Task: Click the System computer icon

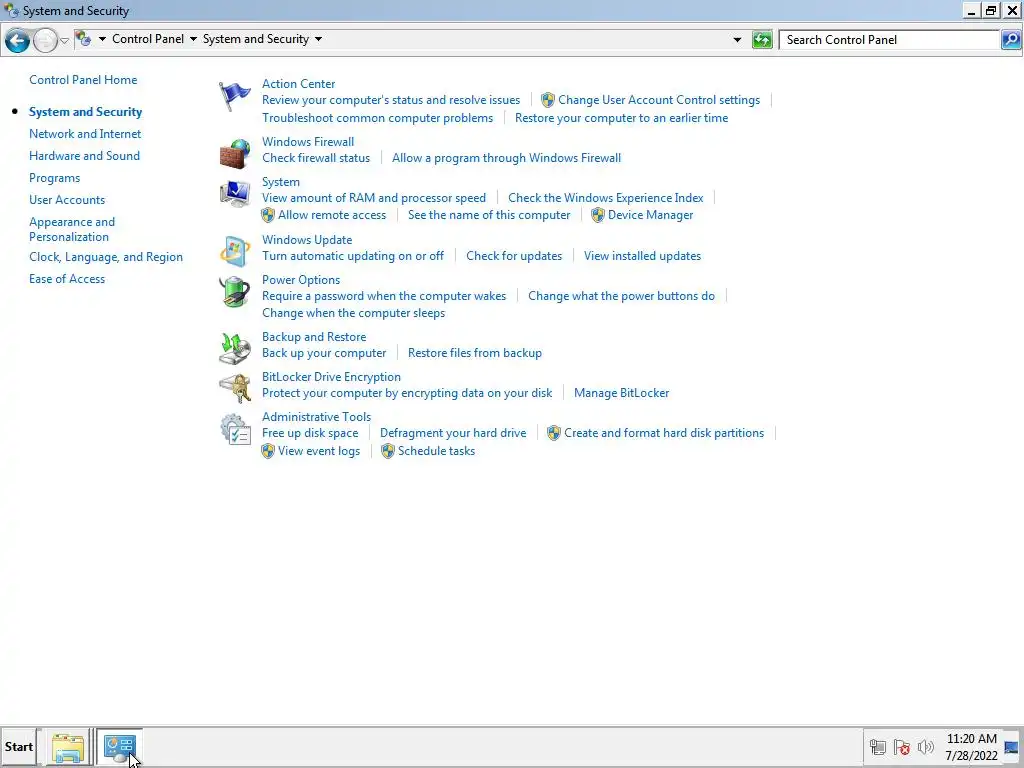Action: (234, 194)
